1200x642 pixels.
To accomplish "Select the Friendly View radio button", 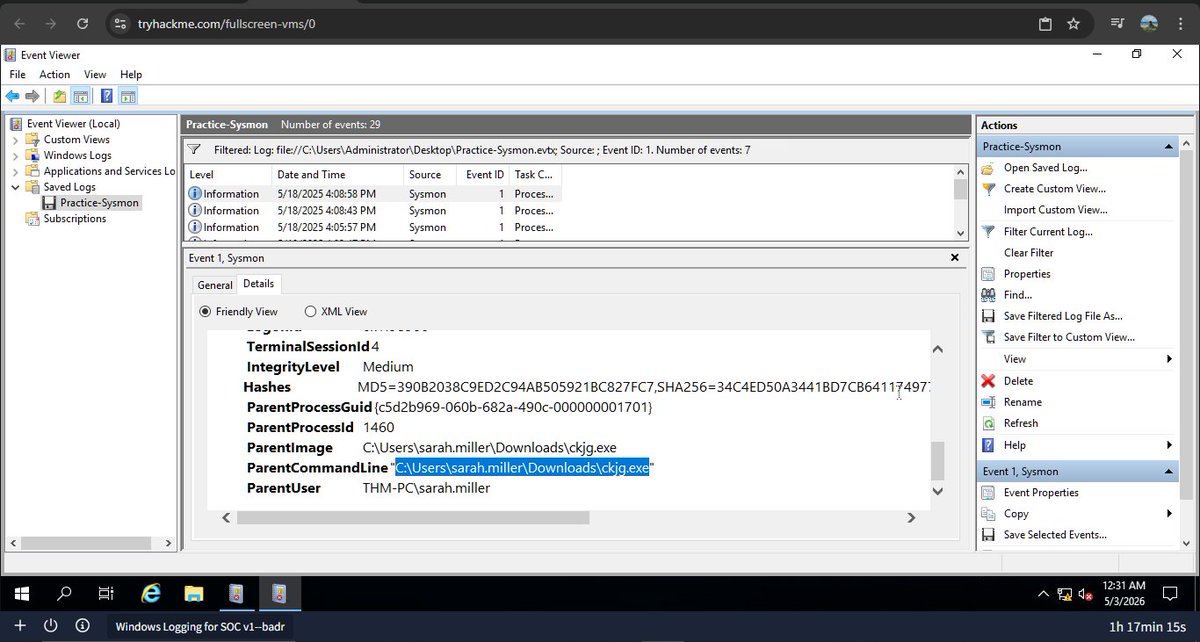I will [x=205, y=312].
